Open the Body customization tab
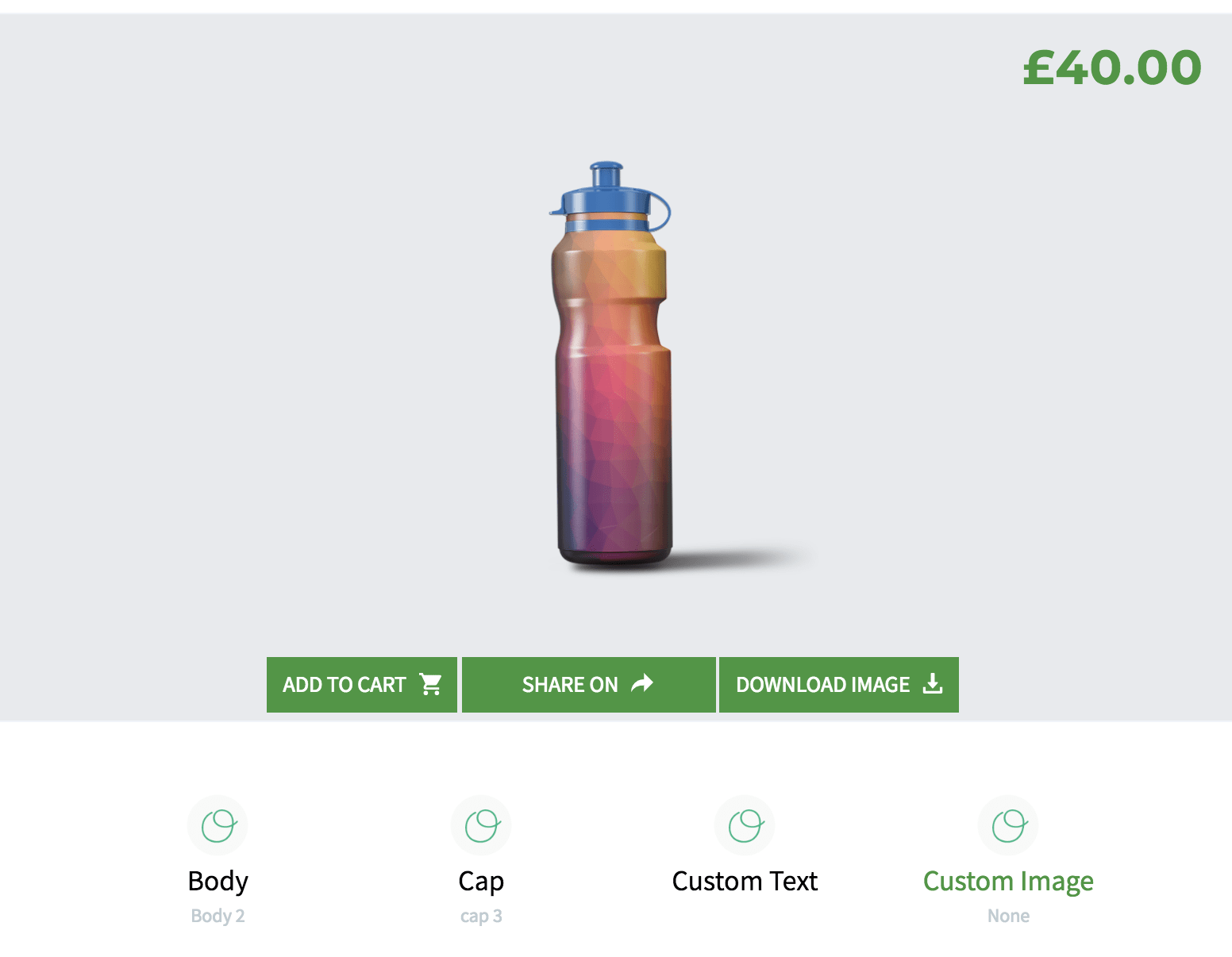The image size is (1232, 957). (x=218, y=881)
